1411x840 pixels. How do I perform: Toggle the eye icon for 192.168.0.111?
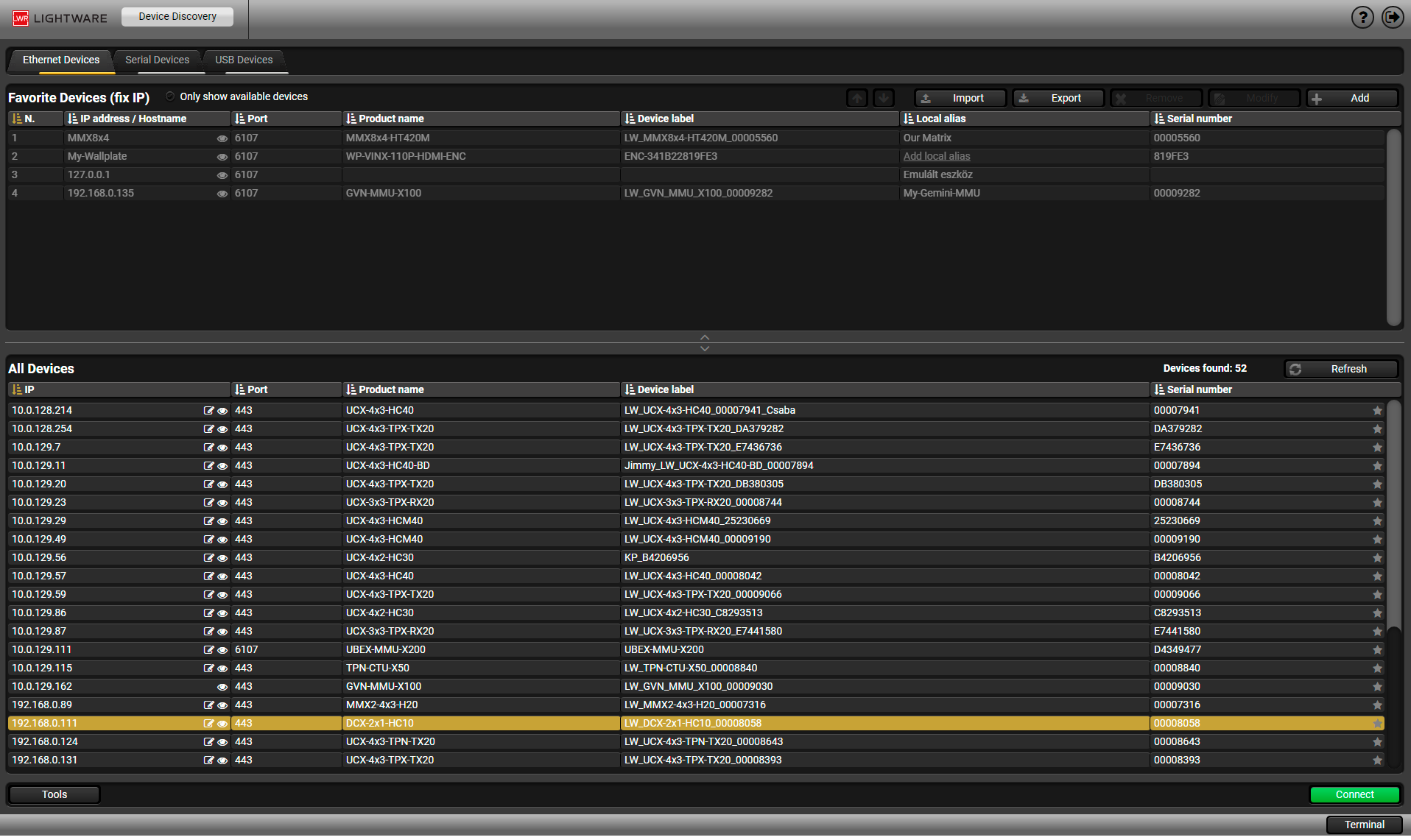point(222,724)
